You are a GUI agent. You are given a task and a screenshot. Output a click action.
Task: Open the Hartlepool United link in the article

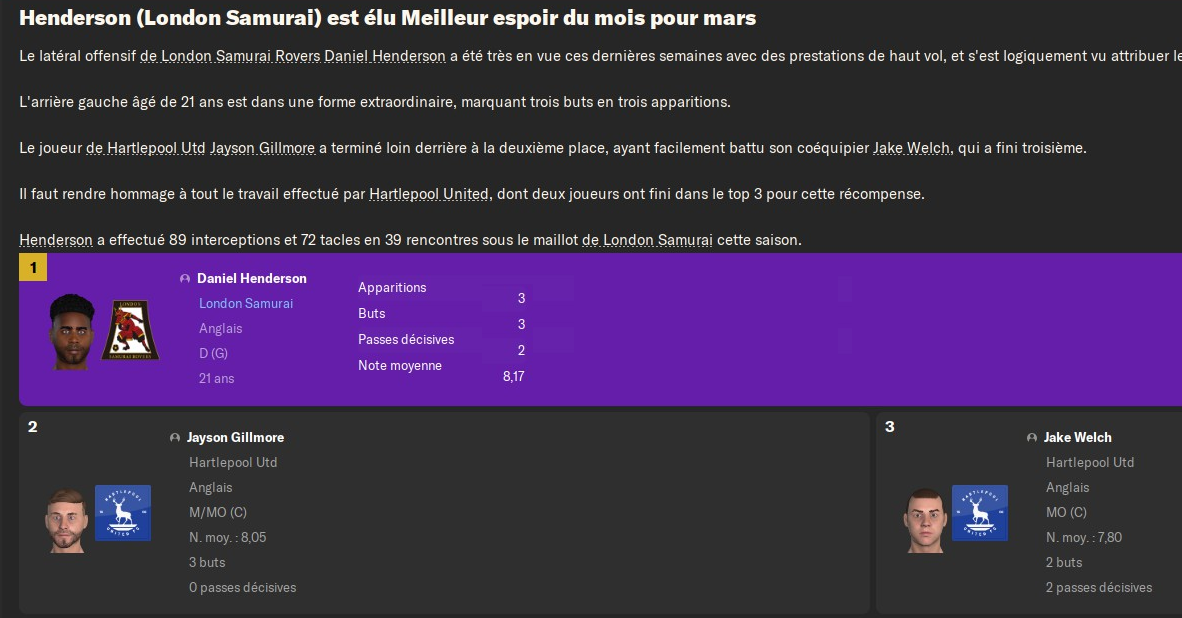click(x=429, y=194)
